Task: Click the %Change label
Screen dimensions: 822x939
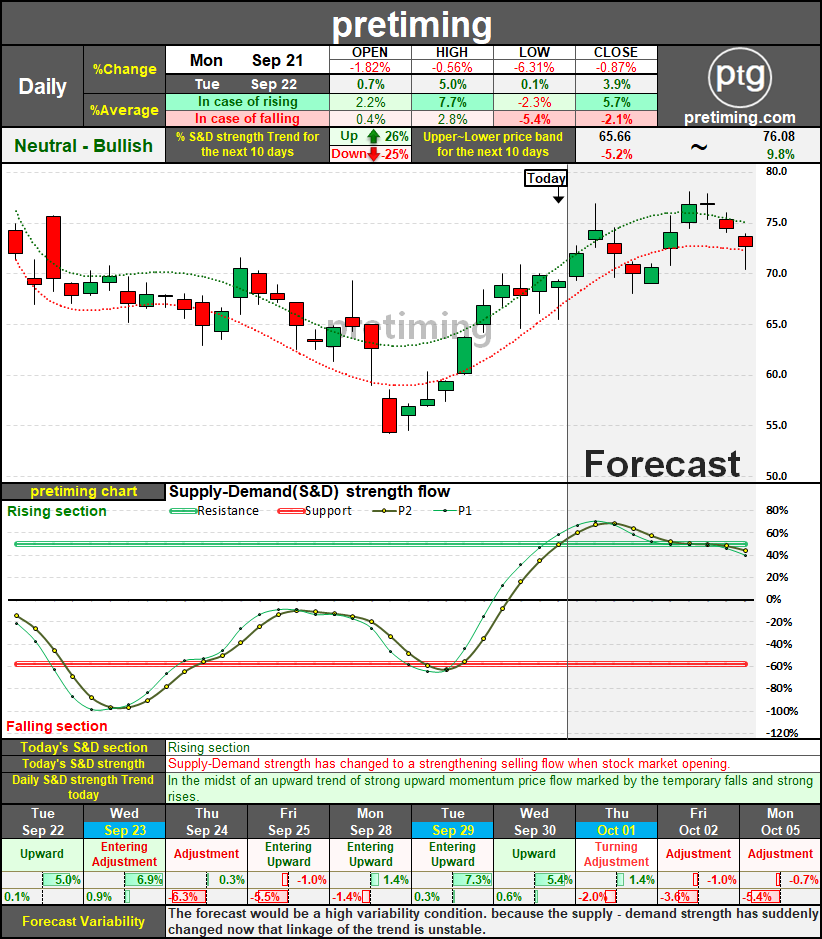Action: pyautogui.click(x=125, y=69)
